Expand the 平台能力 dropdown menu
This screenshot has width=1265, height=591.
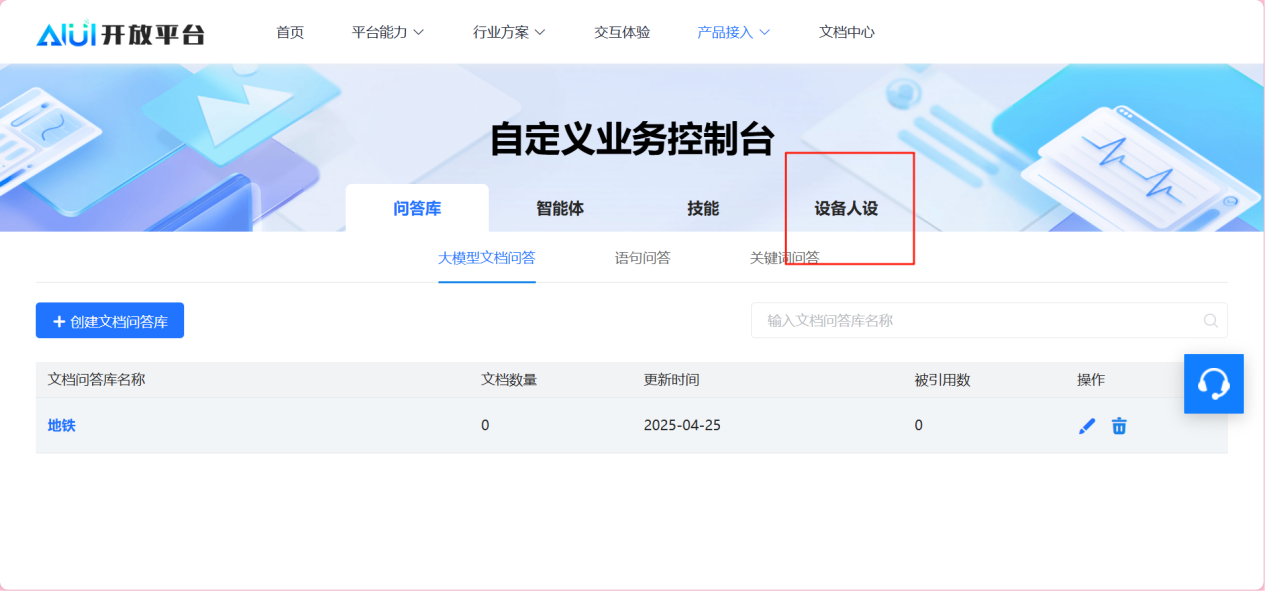point(388,32)
